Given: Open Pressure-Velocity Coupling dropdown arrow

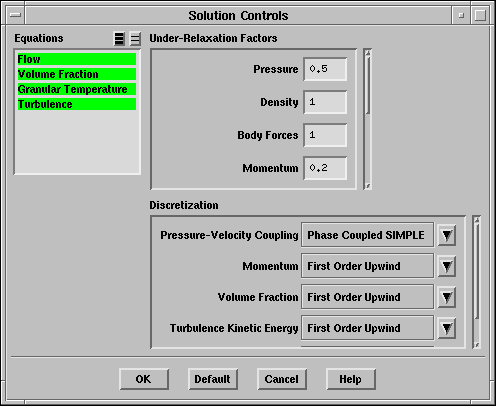Looking at the screenshot, I should [x=447, y=235].
